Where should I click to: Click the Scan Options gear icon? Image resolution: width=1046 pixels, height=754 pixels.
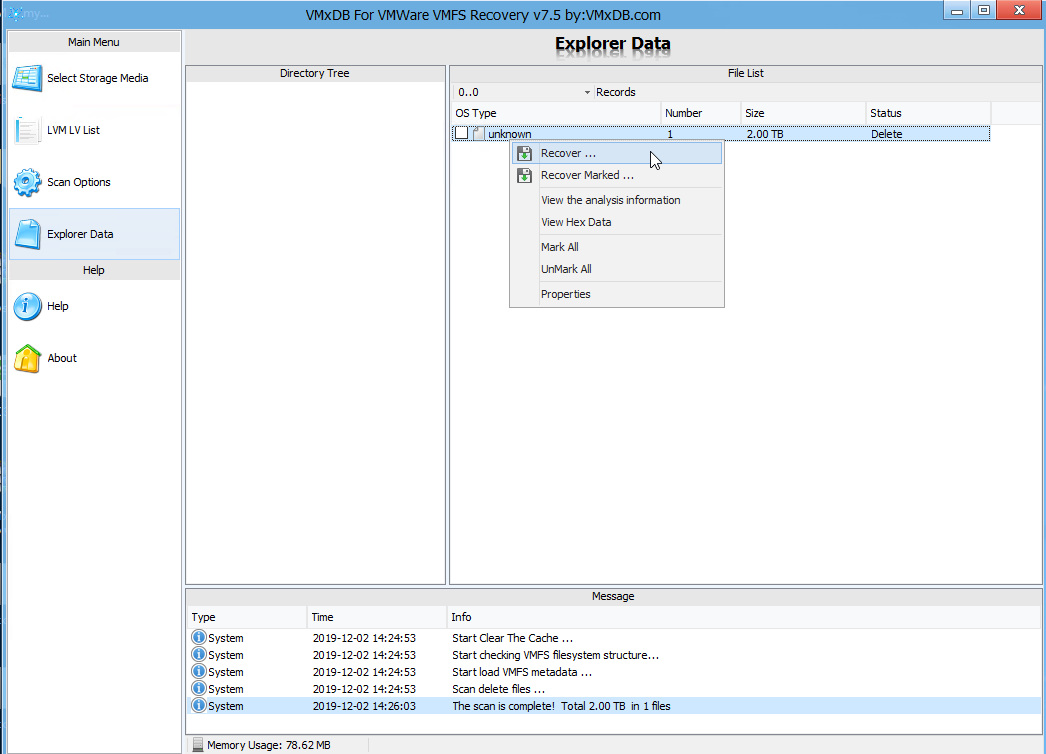click(27, 182)
